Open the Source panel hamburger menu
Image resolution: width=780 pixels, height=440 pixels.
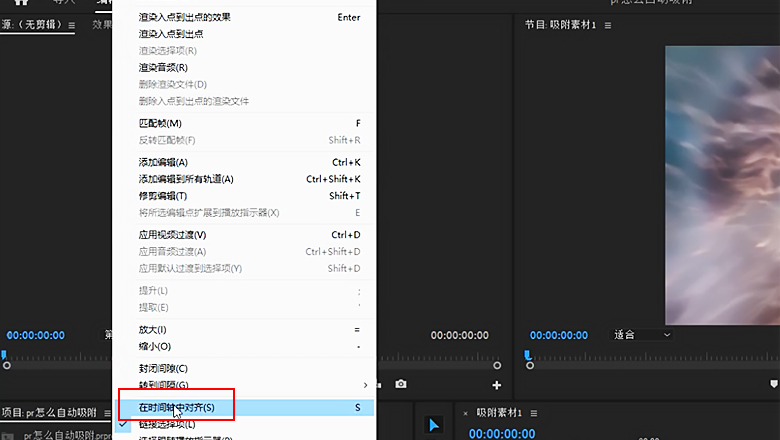pos(72,25)
